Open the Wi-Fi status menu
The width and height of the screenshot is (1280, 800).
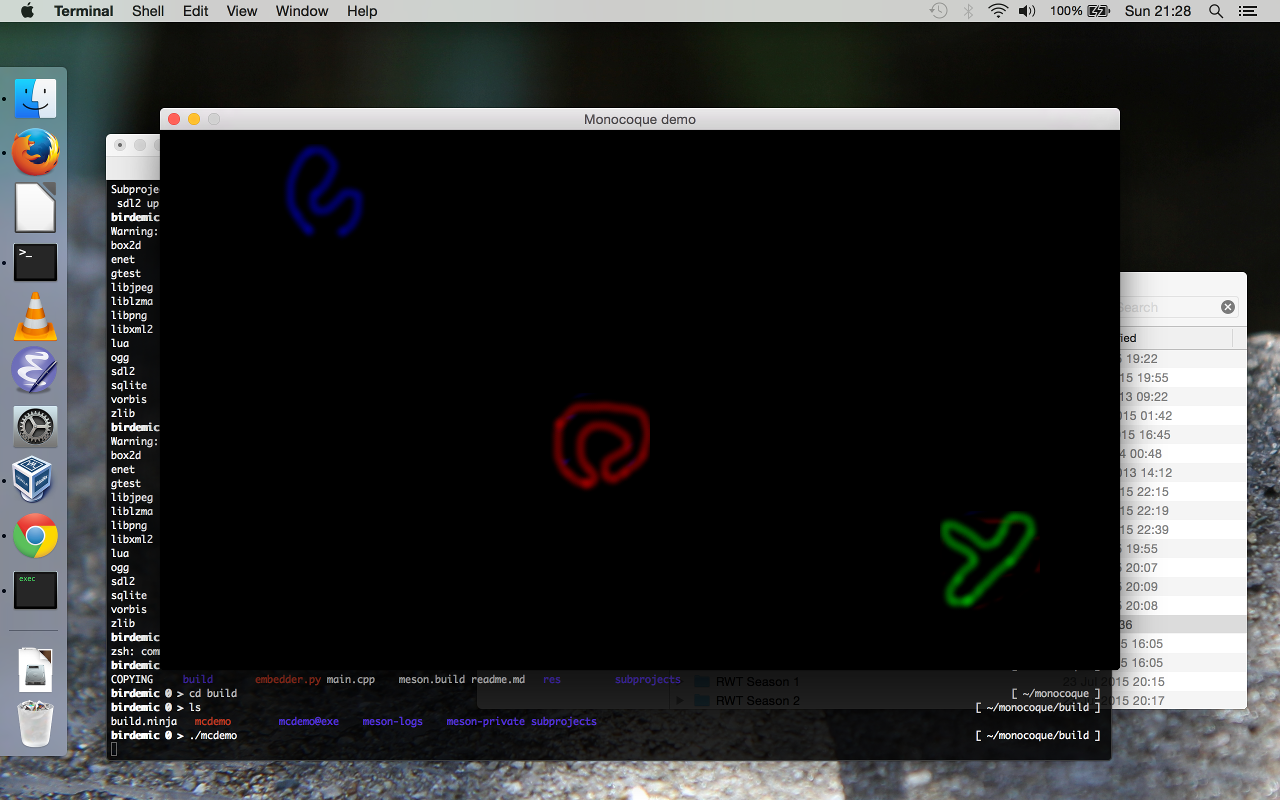pos(998,11)
